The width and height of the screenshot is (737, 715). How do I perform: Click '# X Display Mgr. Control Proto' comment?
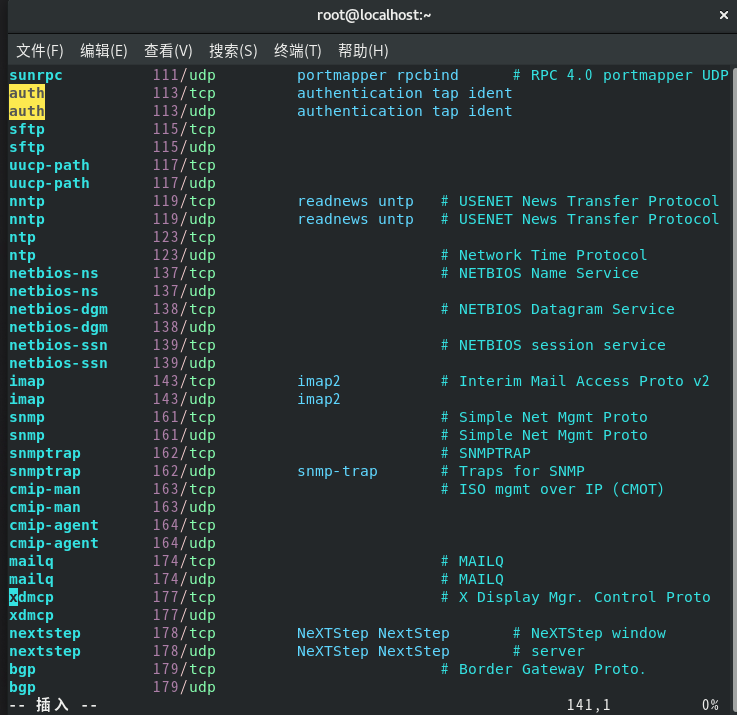(576, 597)
